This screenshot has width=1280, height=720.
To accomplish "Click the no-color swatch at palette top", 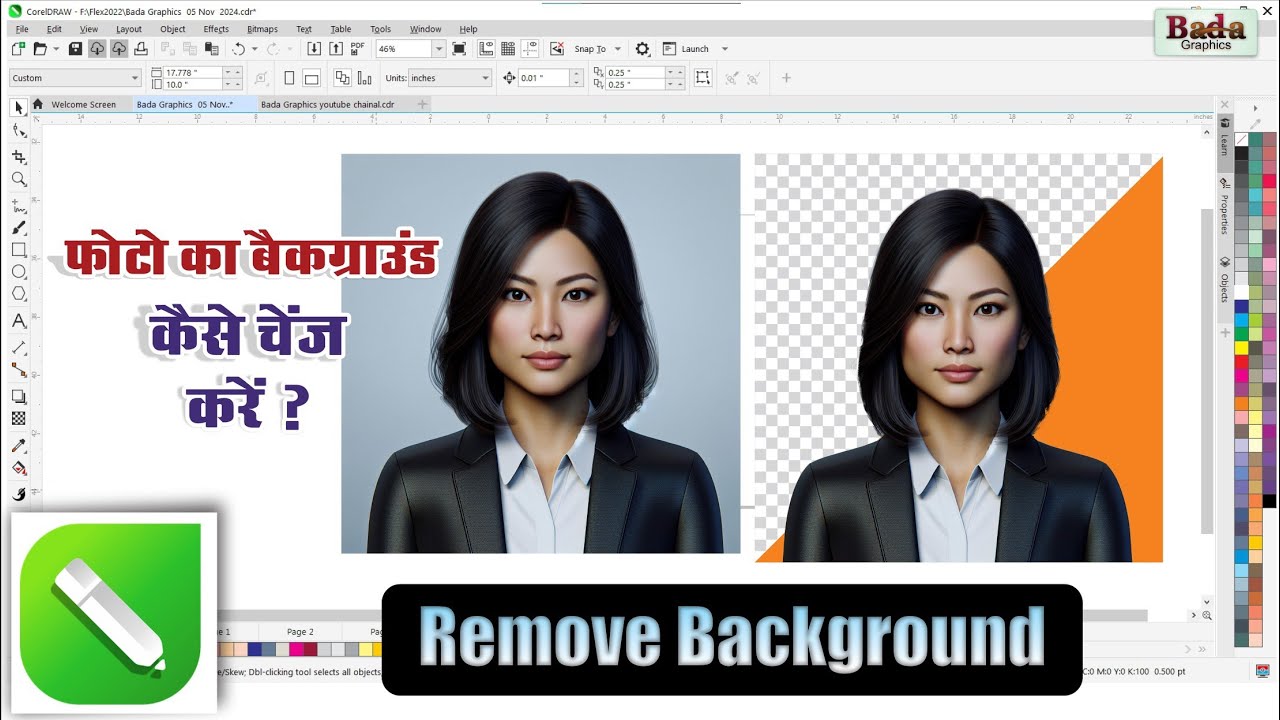I will [x=1241, y=140].
